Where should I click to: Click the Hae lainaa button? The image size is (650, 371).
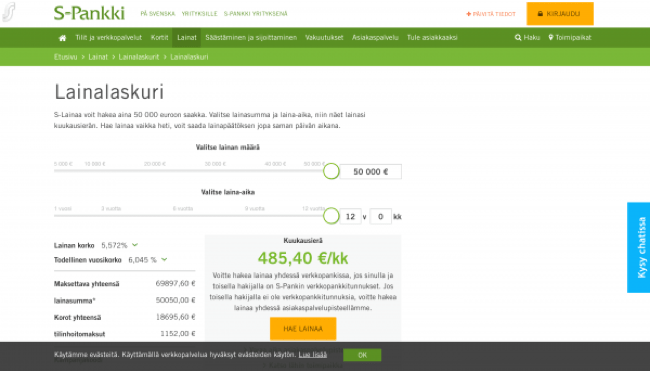303,329
